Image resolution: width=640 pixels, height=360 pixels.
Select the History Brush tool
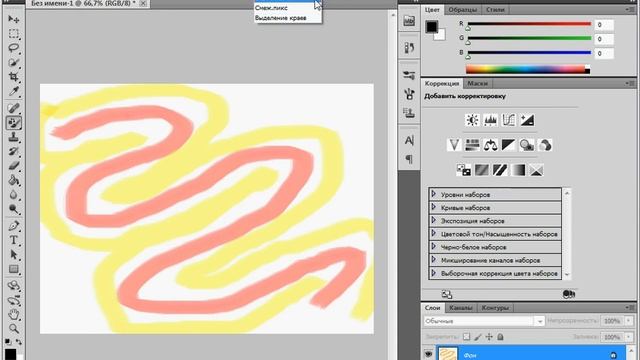coord(13,151)
